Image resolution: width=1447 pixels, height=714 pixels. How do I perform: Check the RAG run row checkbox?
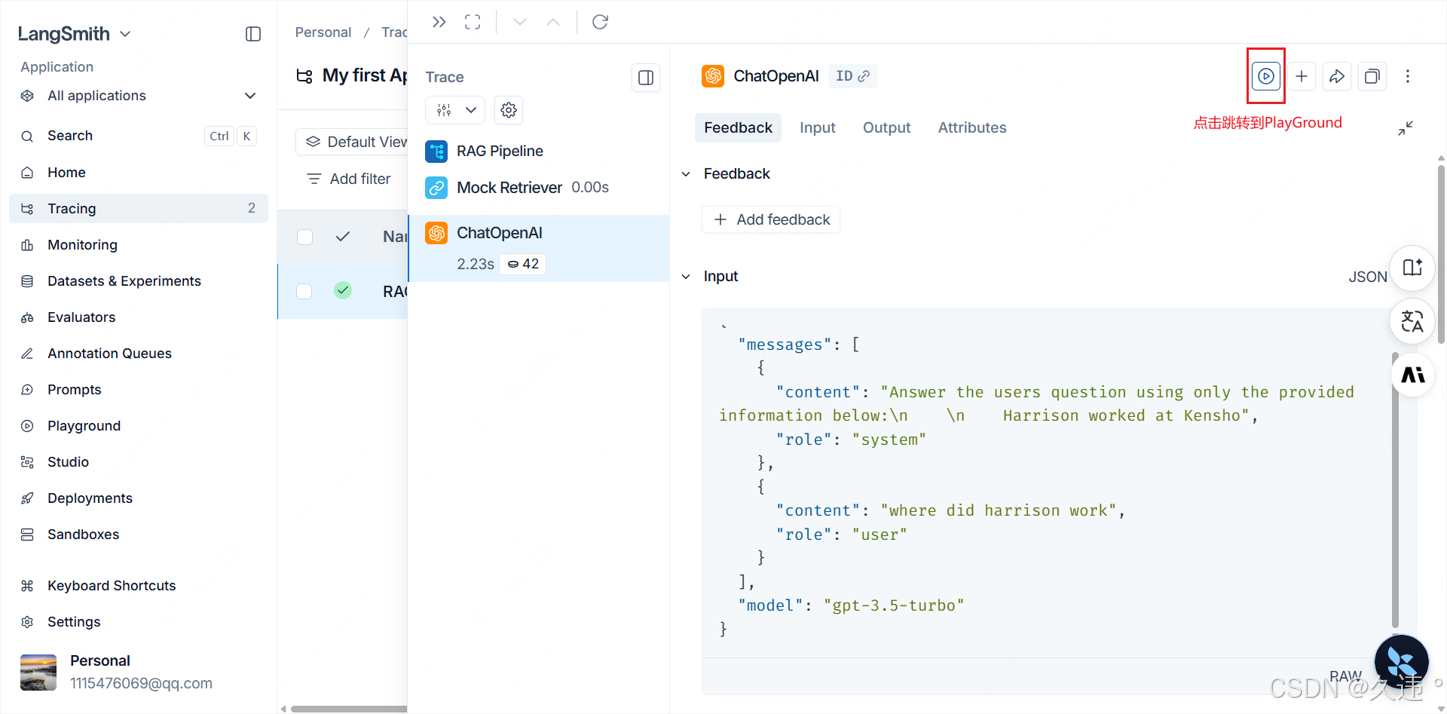(305, 291)
